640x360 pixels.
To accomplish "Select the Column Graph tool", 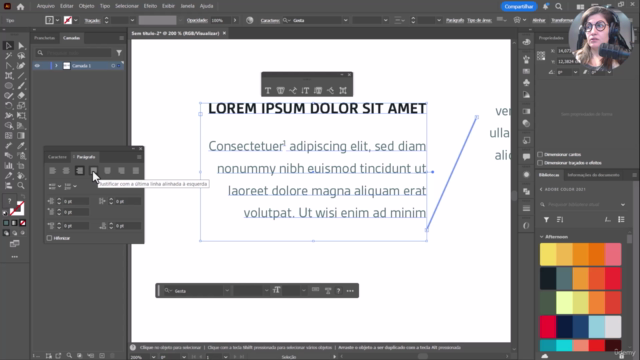I will pos(9,166).
